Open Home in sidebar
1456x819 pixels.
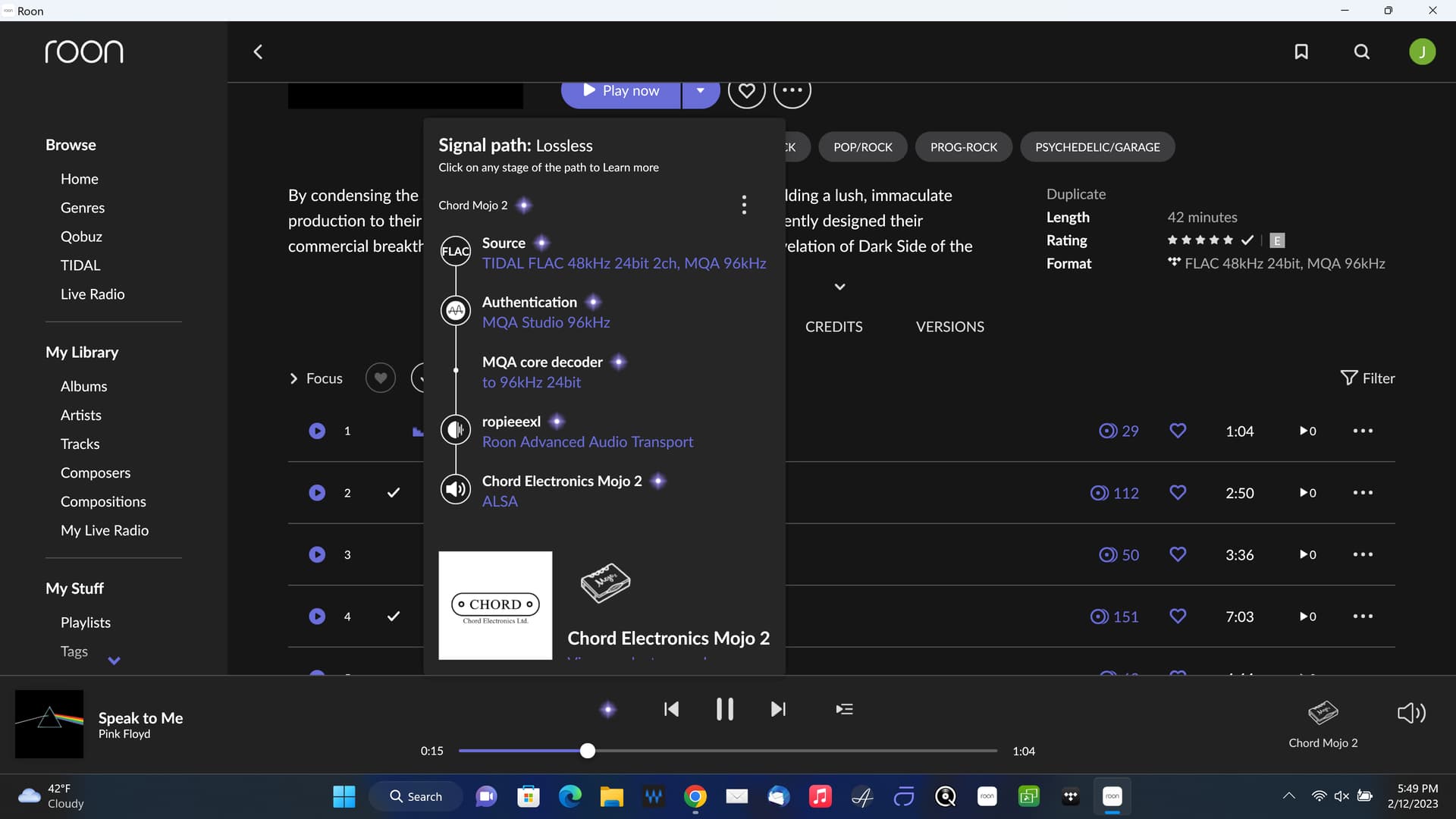point(80,179)
